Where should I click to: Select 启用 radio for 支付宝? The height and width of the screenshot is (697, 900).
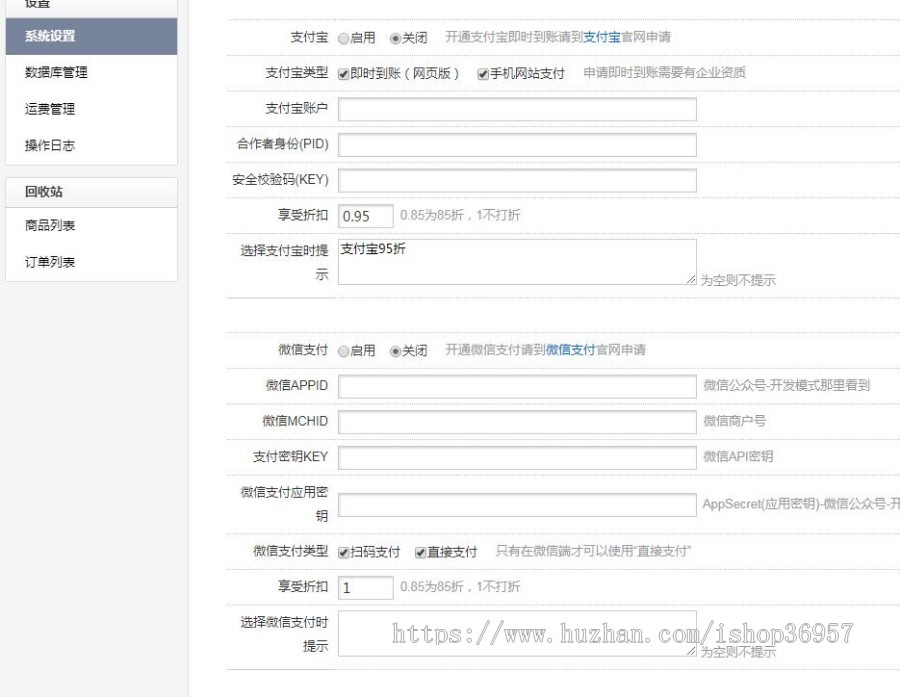343,38
